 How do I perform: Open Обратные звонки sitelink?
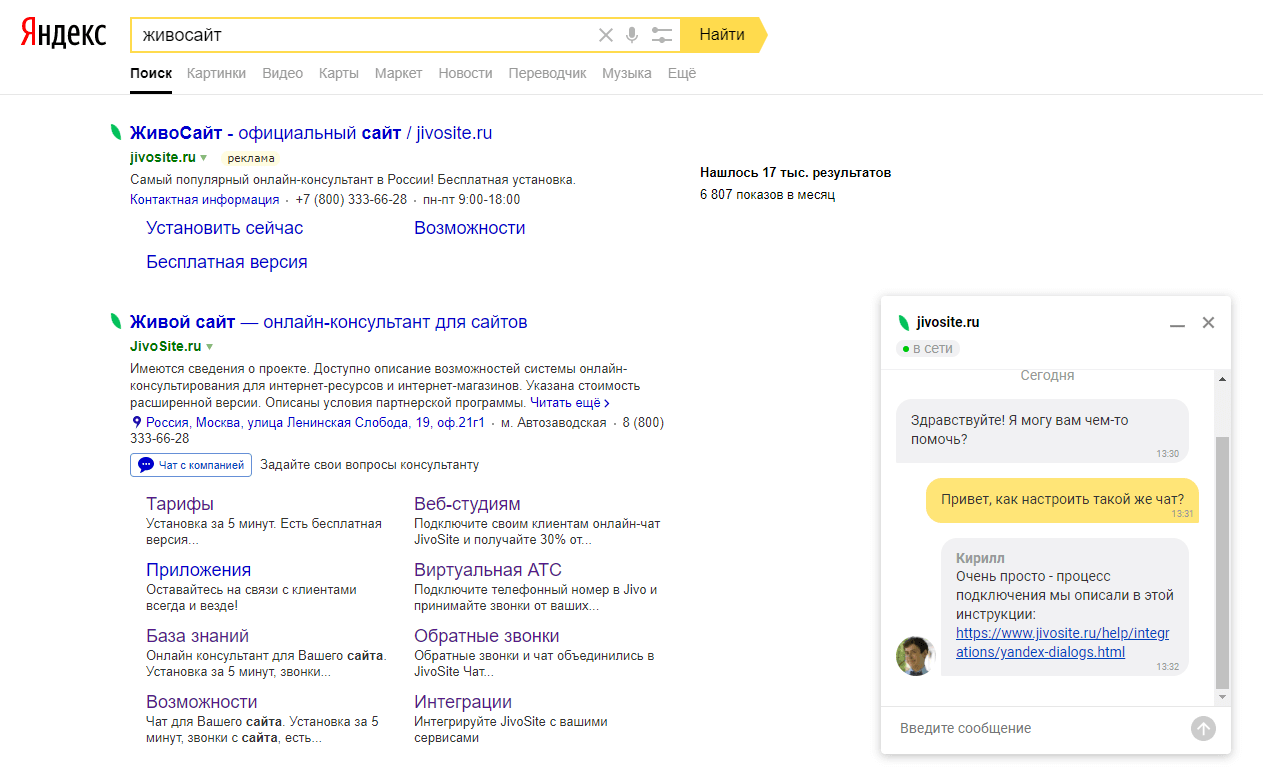(x=487, y=636)
